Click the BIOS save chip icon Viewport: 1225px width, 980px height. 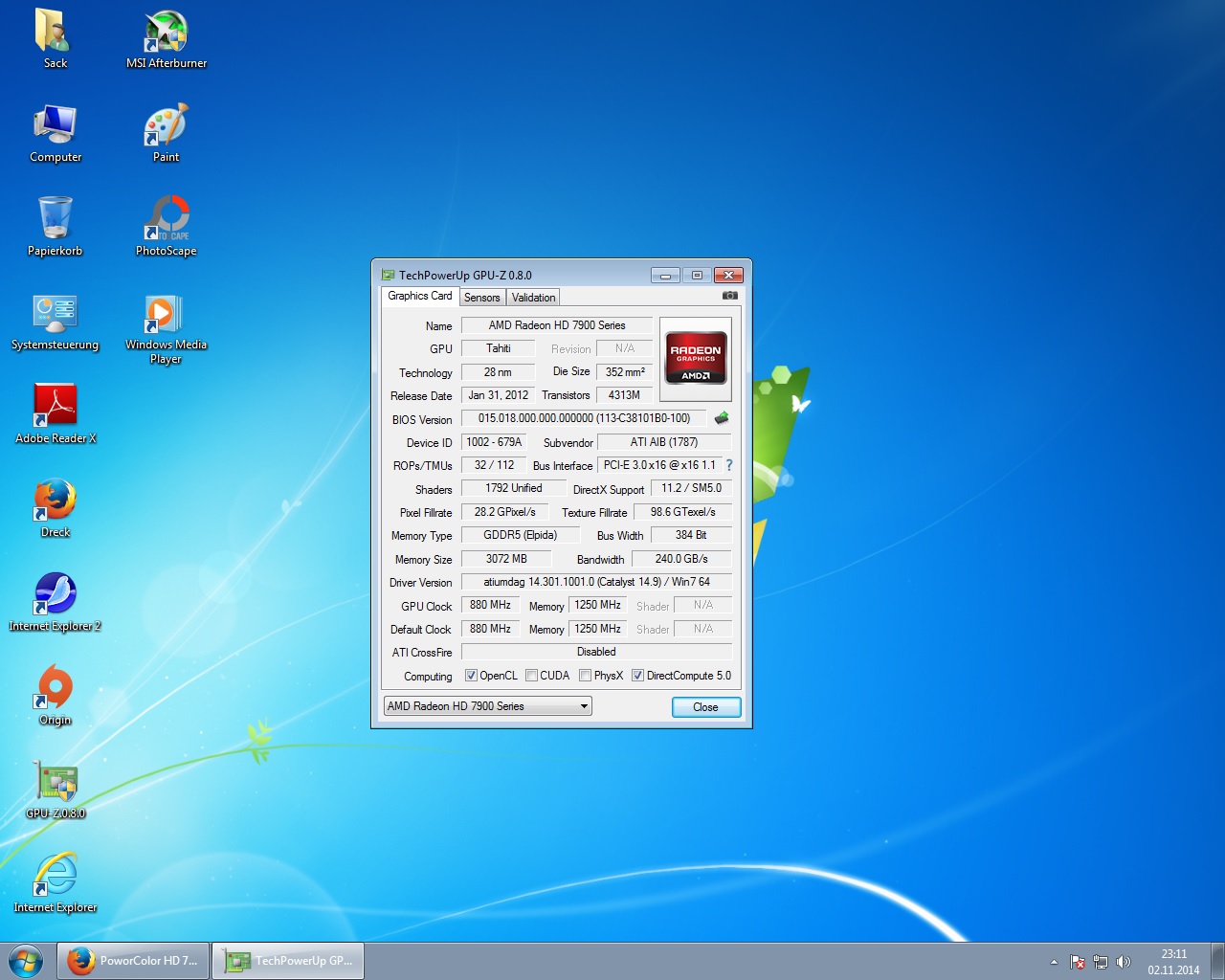tap(722, 418)
